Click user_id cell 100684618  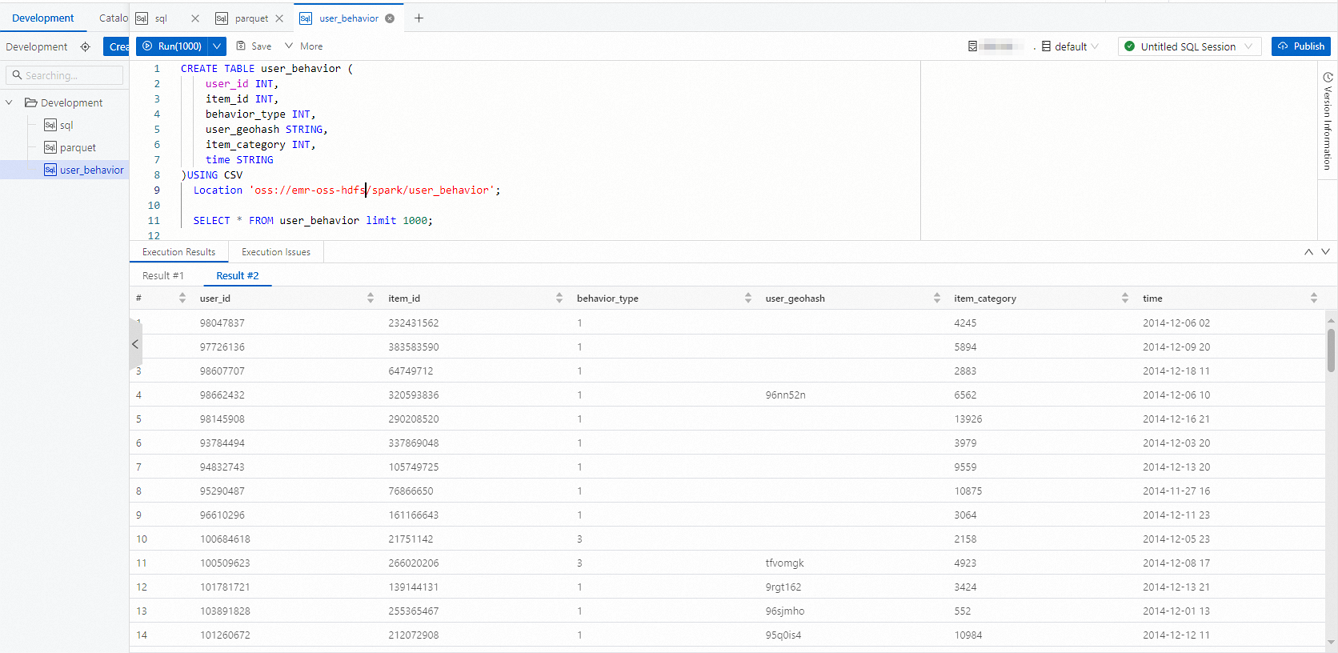pyautogui.click(x=224, y=539)
